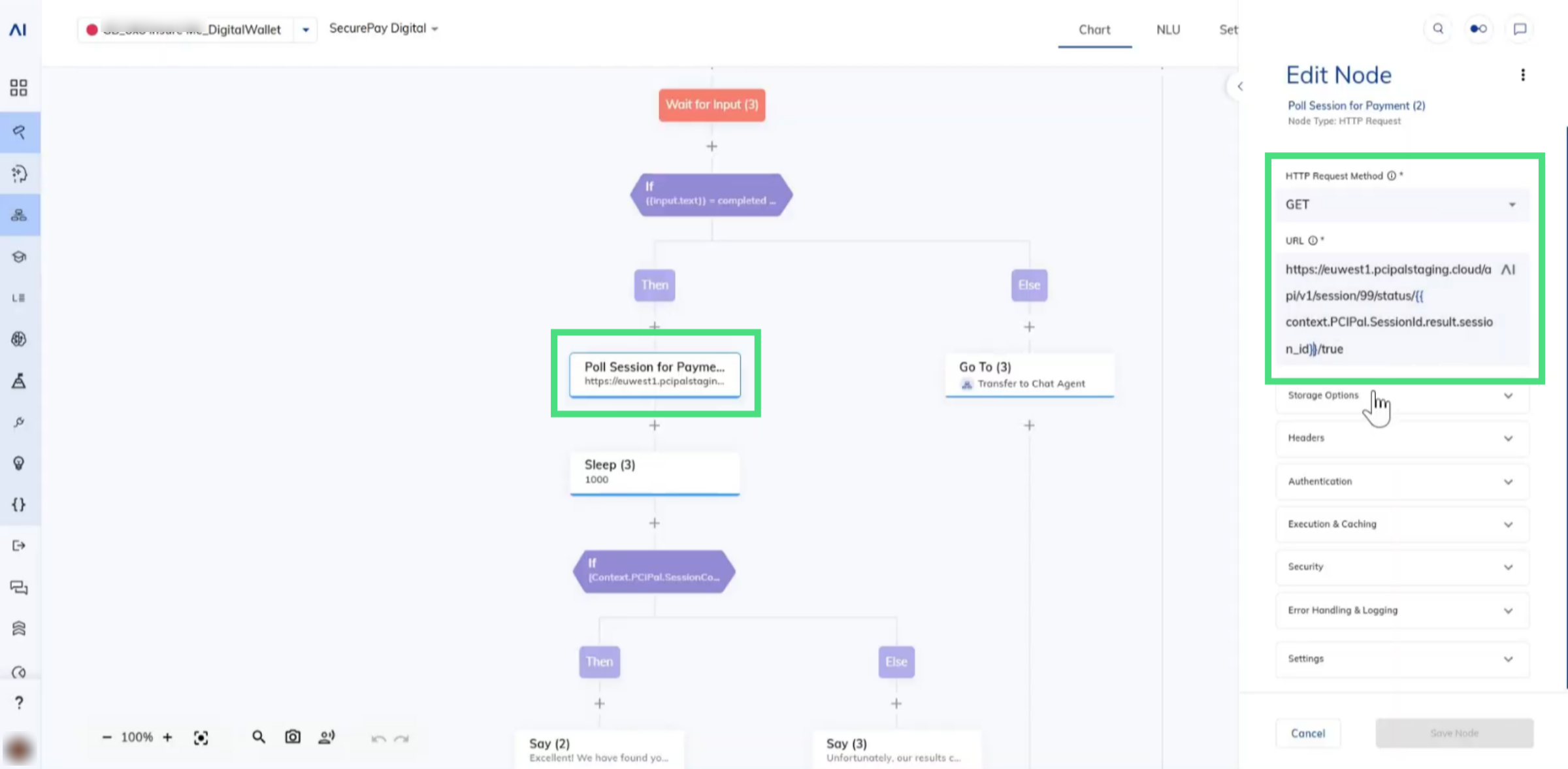1568x769 pixels.
Task: Click the fit-to-screen center icon
Action: coord(201,738)
